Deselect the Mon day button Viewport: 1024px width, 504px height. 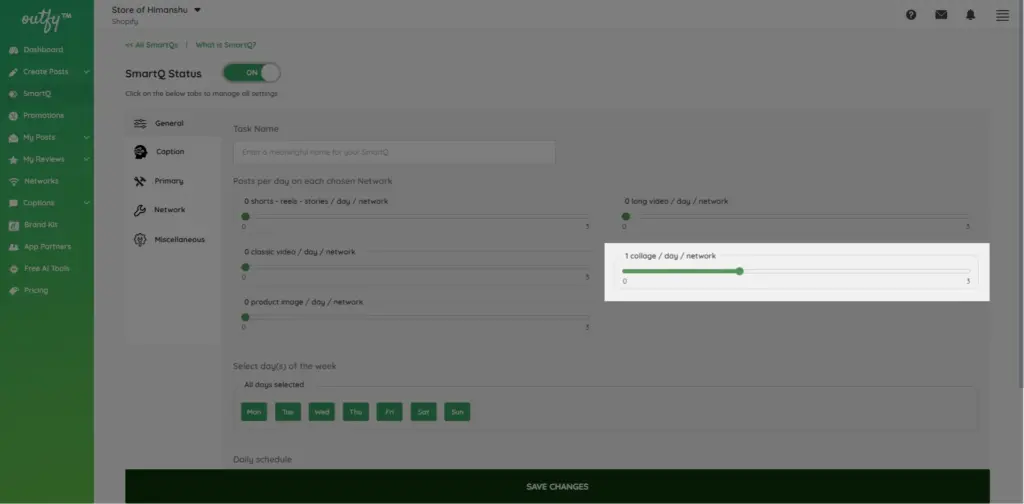click(x=254, y=412)
